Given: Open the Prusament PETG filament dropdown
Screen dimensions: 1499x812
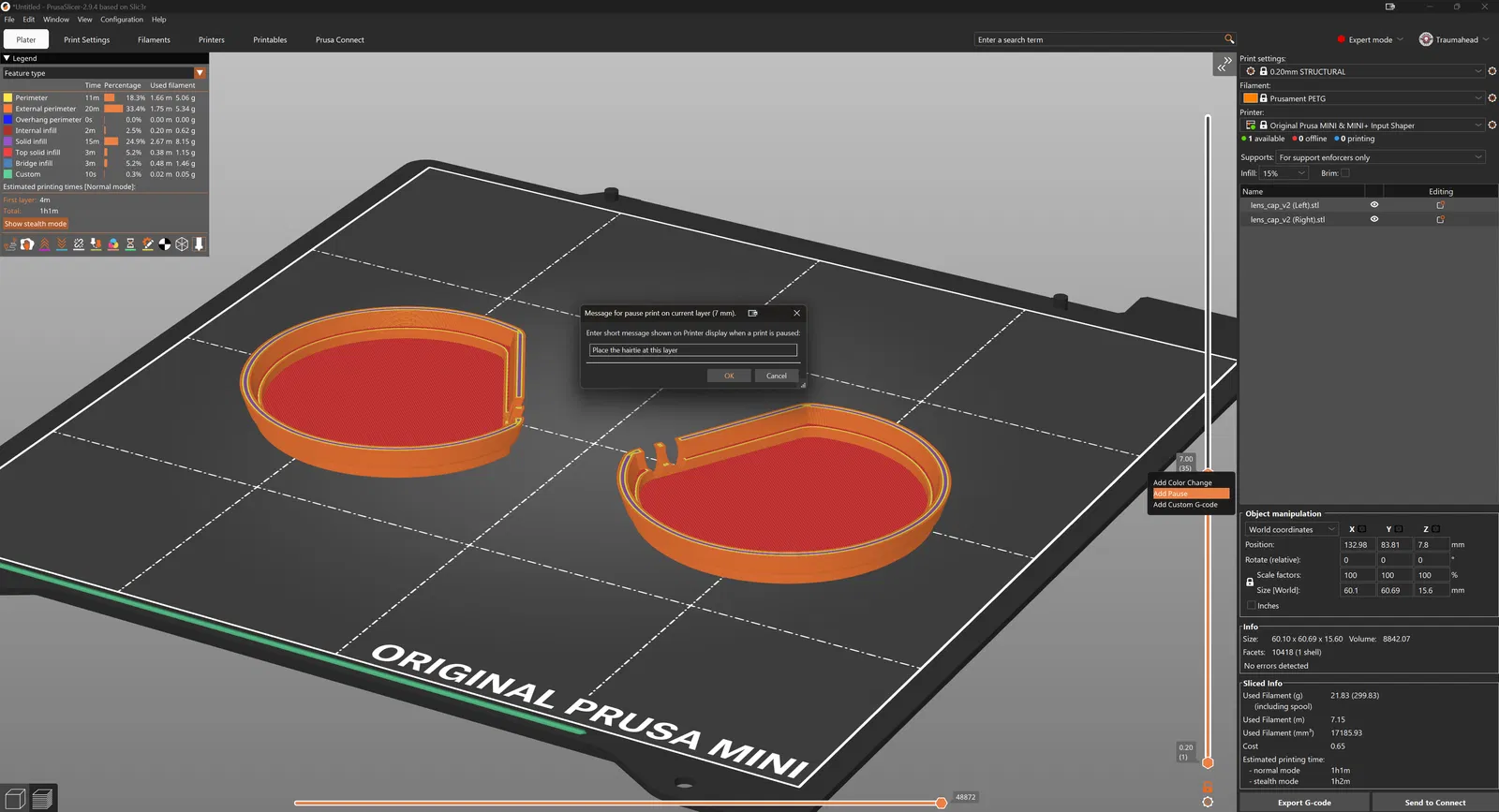Looking at the screenshot, I should [x=1363, y=98].
